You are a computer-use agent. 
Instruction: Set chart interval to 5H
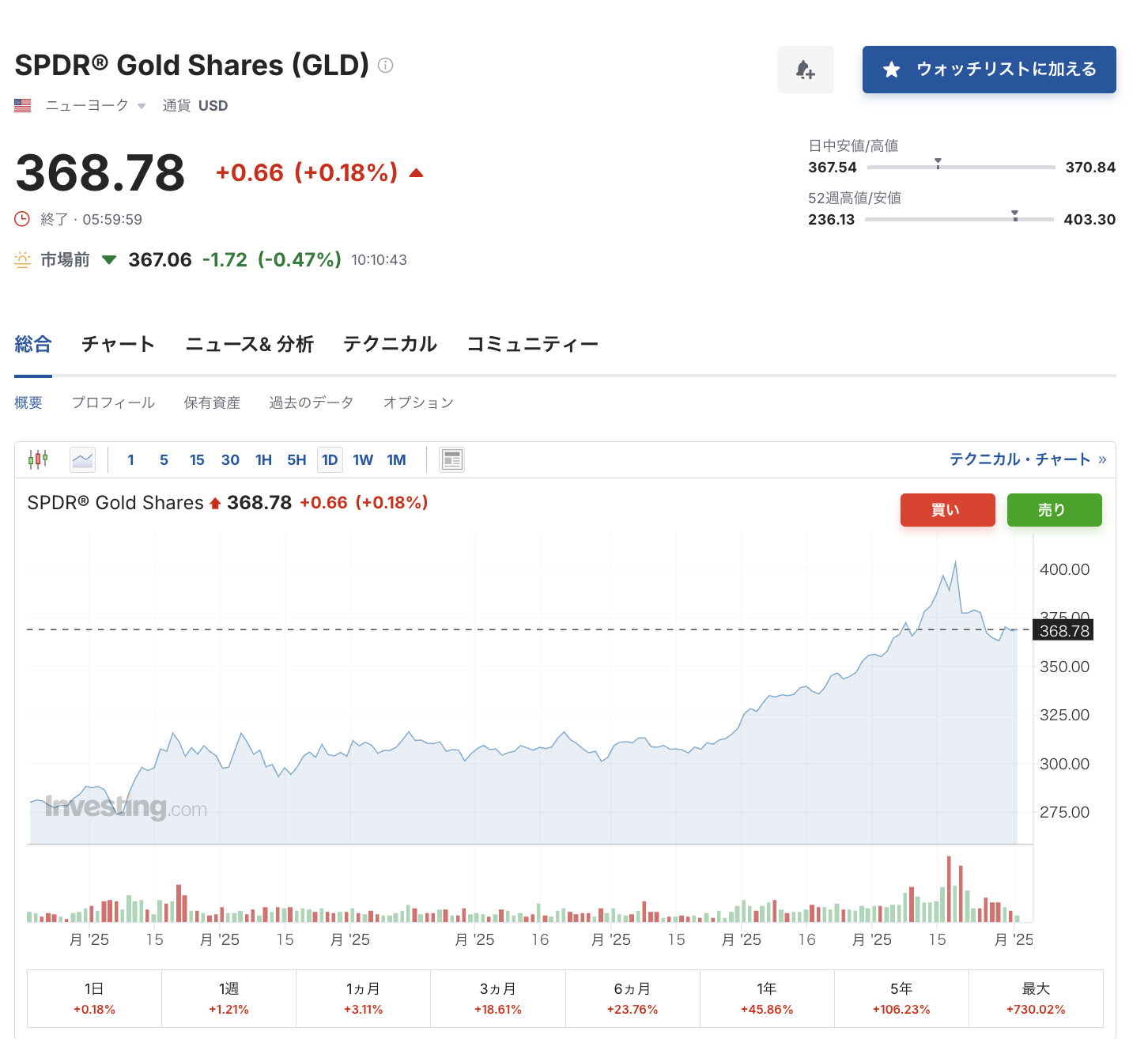pyautogui.click(x=296, y=460)
